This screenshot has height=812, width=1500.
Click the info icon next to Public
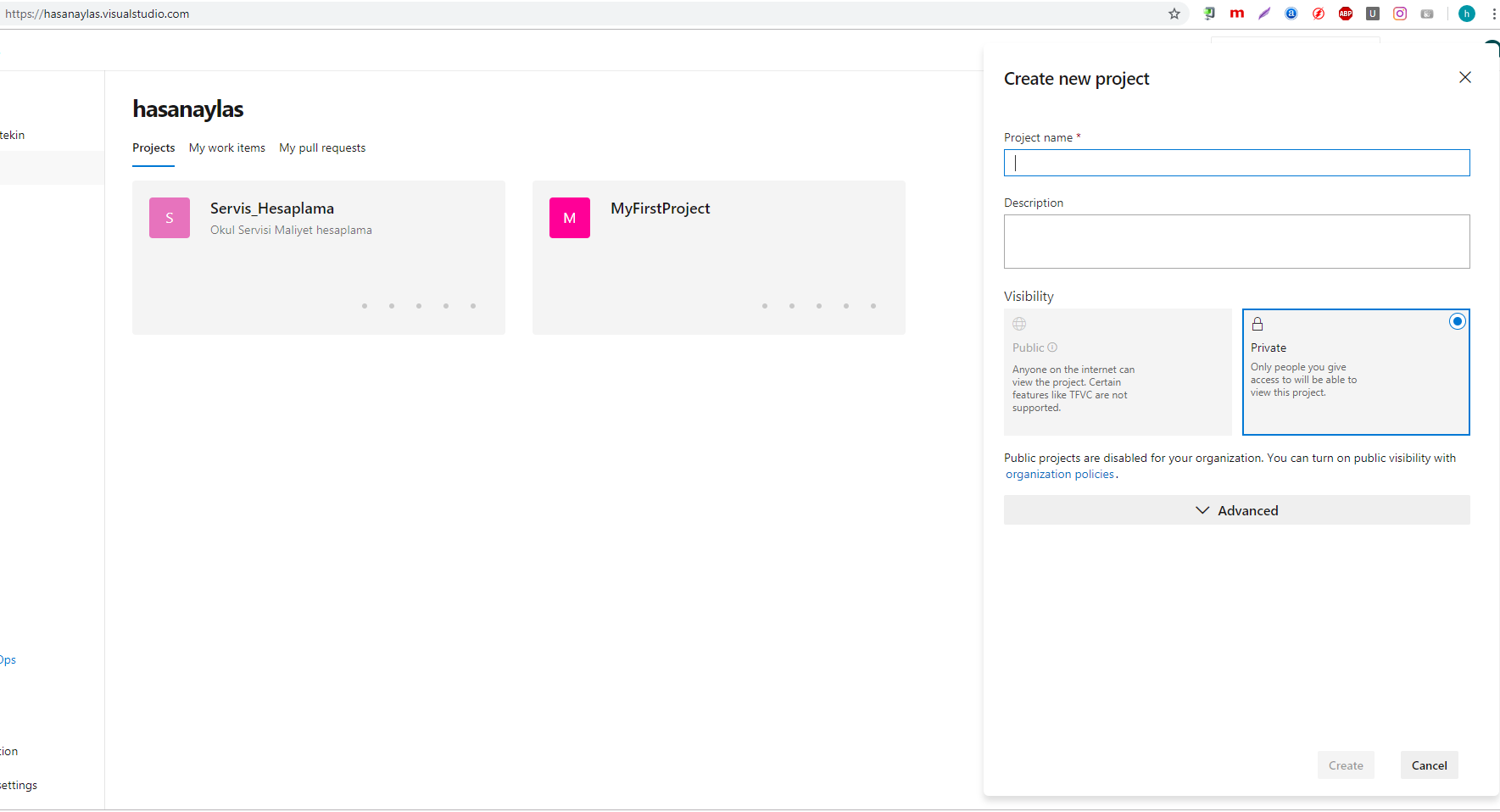[x=1052, y=348]
